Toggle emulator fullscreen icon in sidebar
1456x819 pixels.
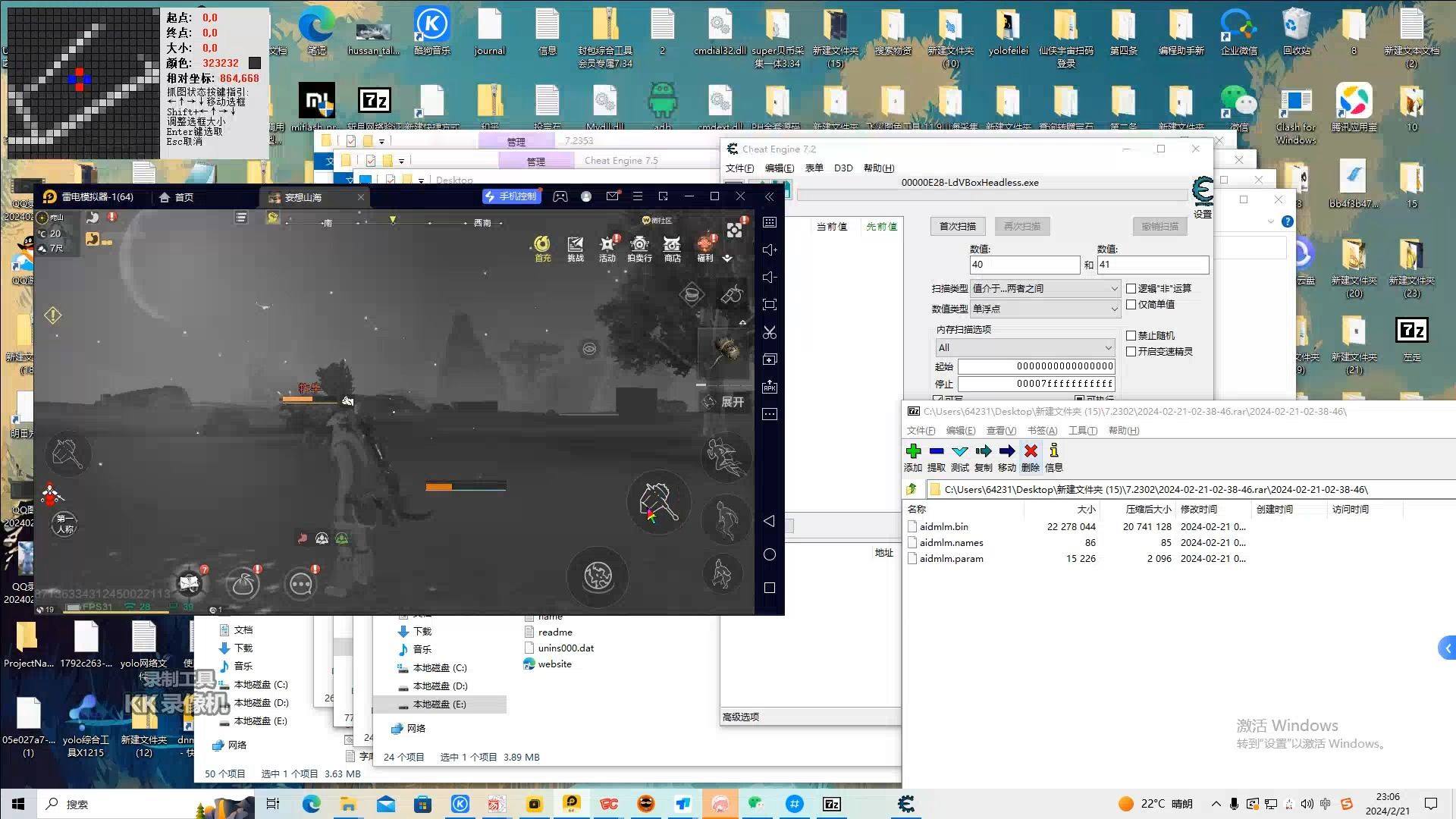pyautogui.click(x=770, y=305)
